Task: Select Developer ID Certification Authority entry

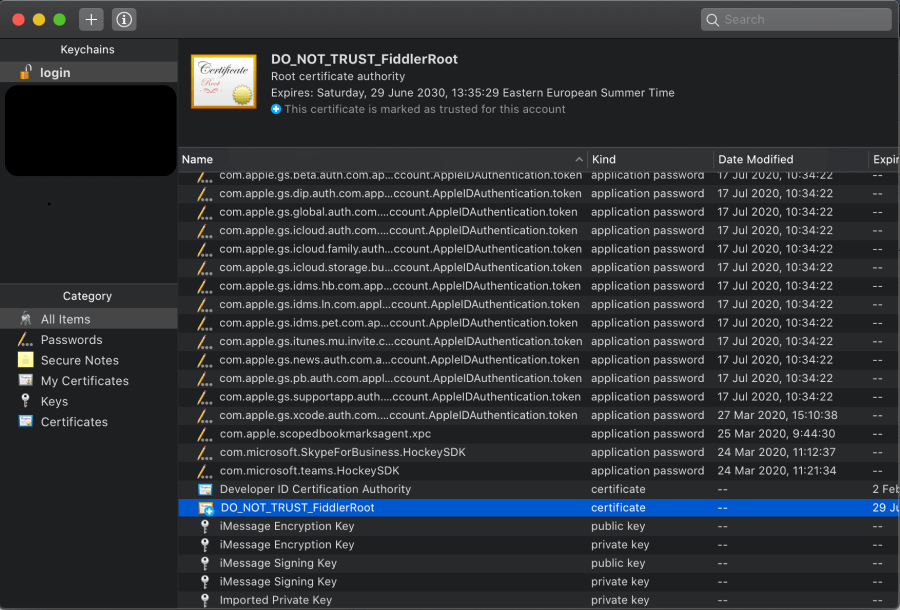Action: click(317, 489)
